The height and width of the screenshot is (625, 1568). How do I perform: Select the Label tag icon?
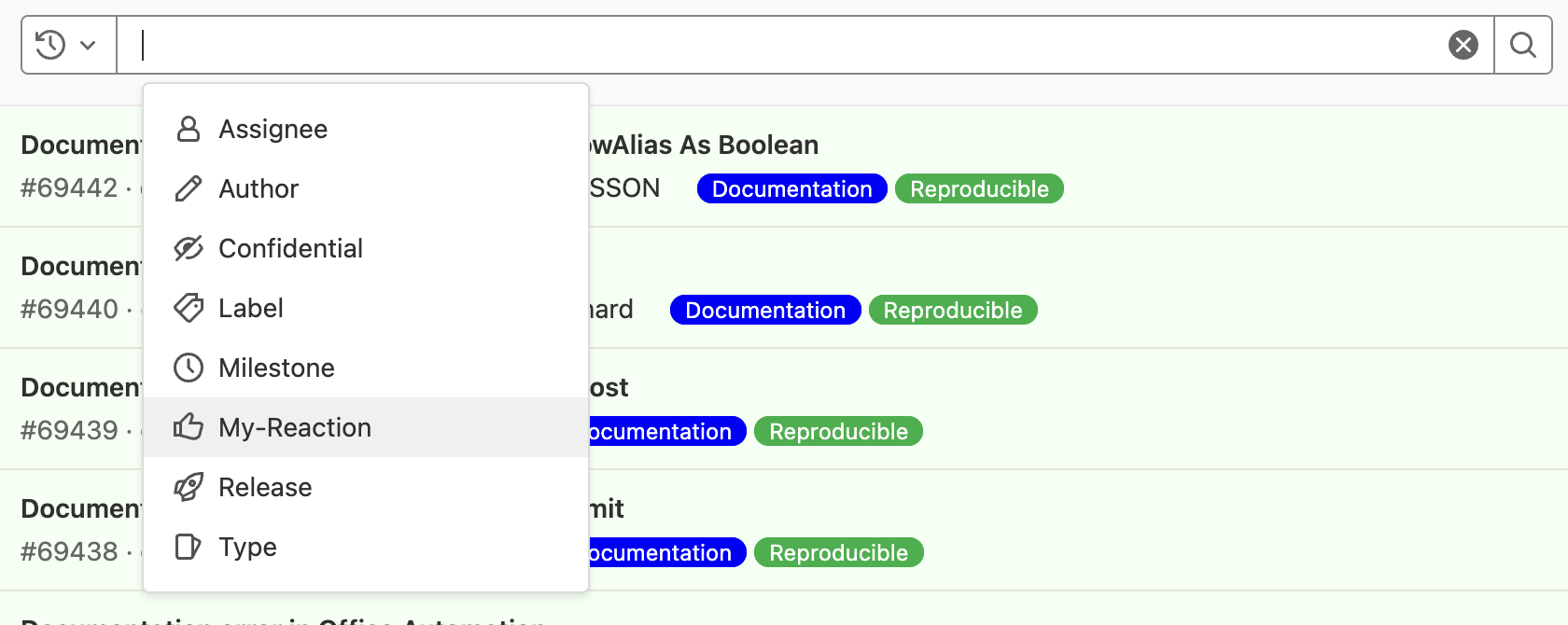[189, 308]
